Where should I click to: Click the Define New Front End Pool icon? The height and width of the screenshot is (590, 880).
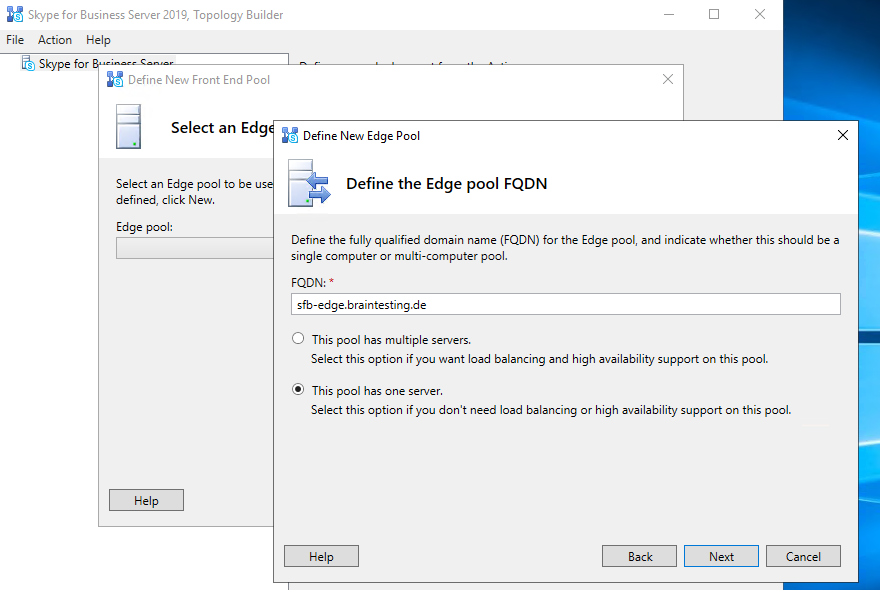[116, 80]
